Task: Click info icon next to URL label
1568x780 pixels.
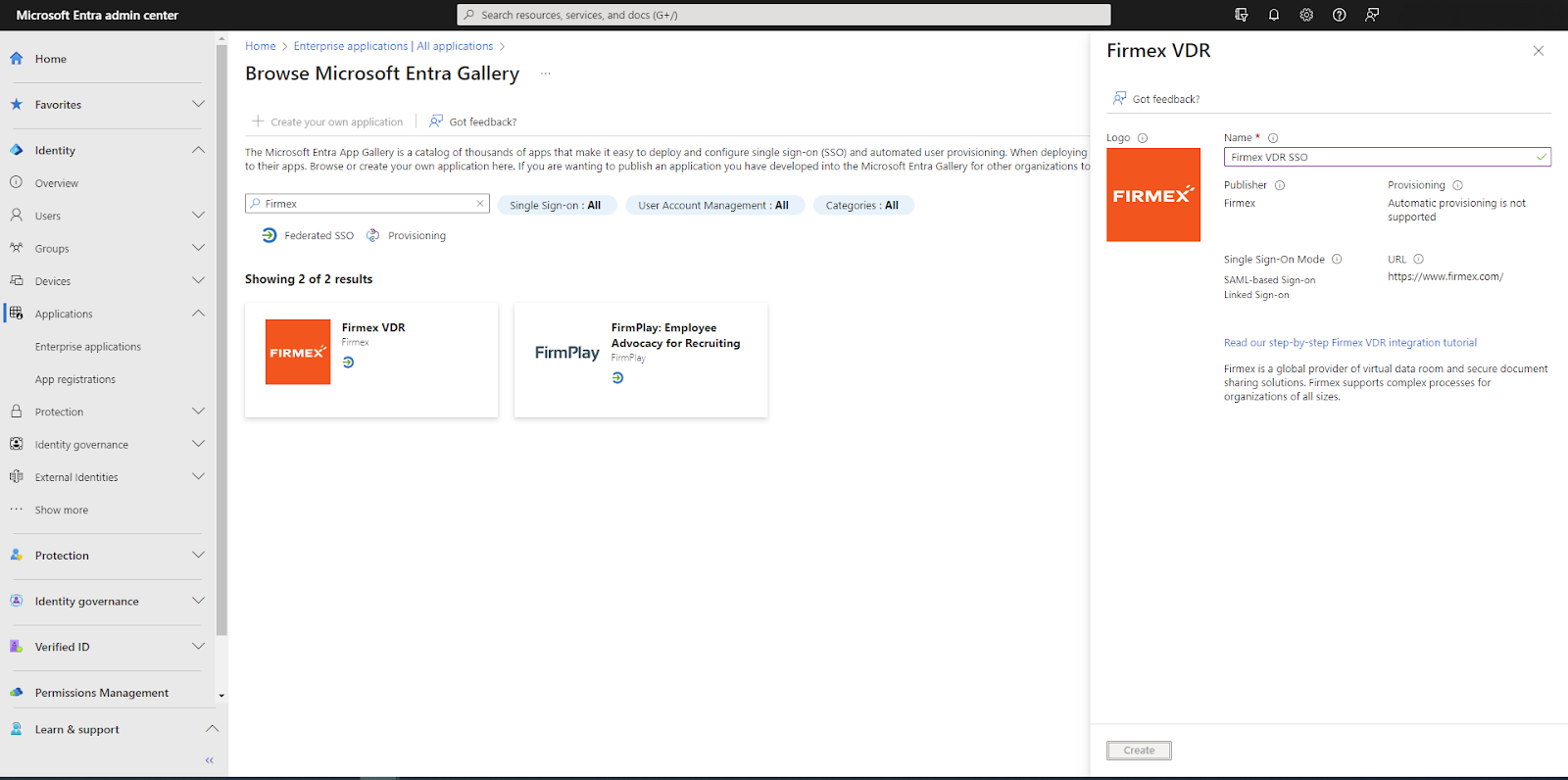Action: click(x=1419, y=260)
